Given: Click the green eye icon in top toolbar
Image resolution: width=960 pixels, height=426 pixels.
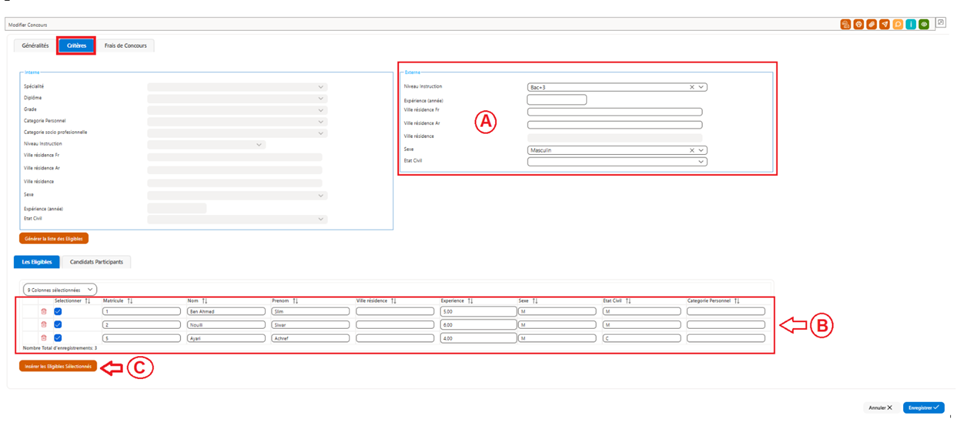Looking at the screenshot, I should click(x=924, y=24).
